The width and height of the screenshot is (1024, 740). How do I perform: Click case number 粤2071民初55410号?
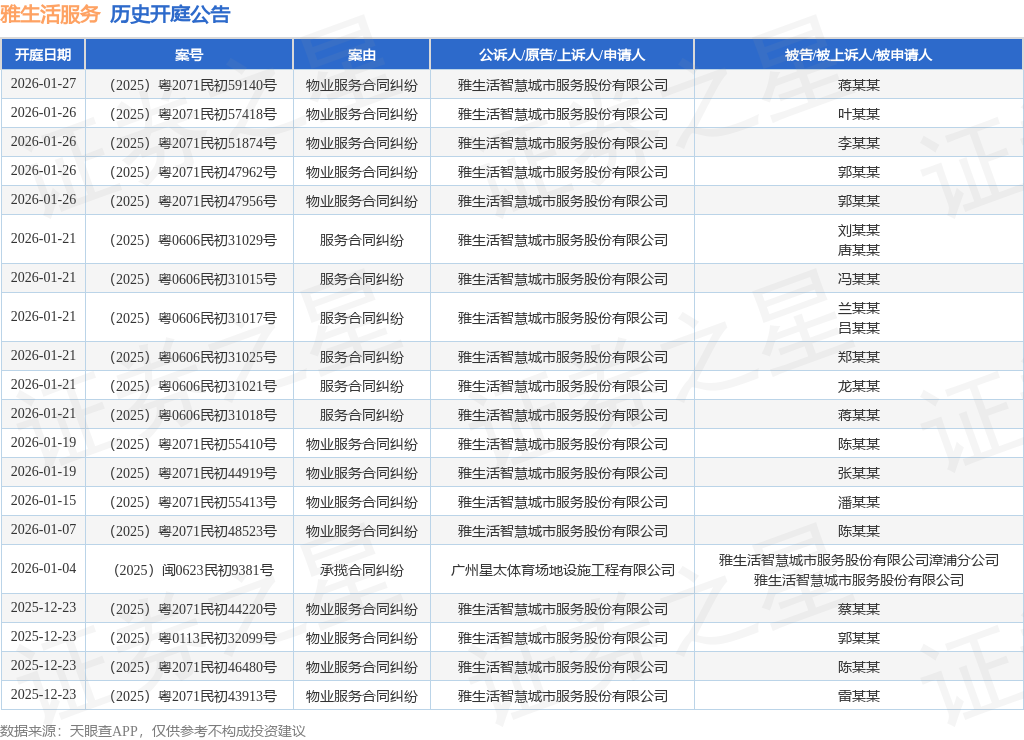[193, 444]
